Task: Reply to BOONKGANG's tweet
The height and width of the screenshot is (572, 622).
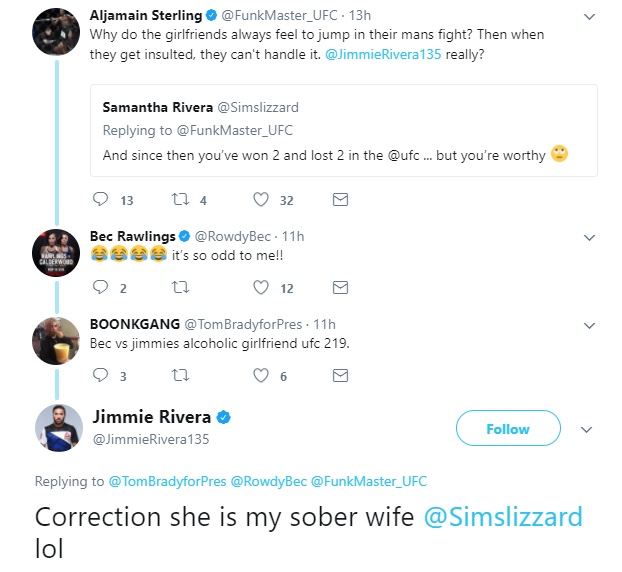Action: tap(100, 376)
